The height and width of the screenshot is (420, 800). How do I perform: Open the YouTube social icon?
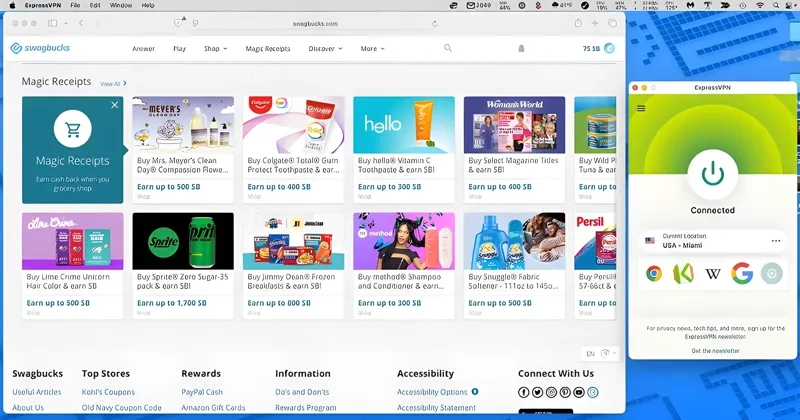(x=579, y=392)
